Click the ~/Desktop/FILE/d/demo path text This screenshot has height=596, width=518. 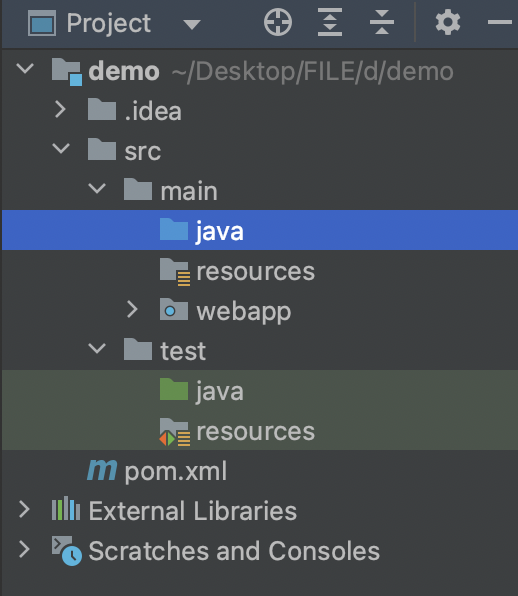(312, 71)
